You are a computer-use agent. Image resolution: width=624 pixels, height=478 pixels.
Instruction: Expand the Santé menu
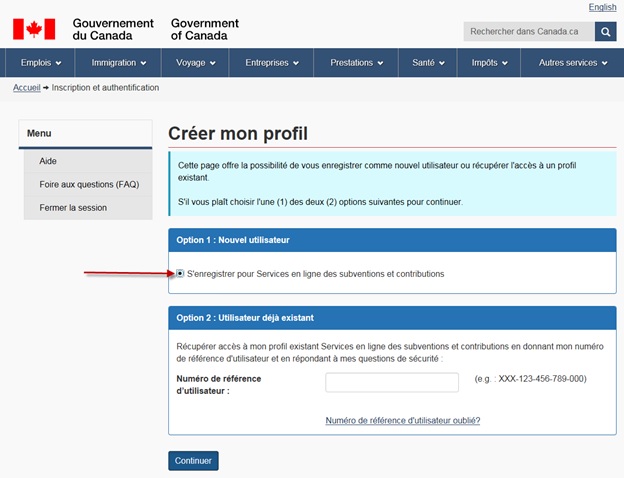(x=429, y=63)
